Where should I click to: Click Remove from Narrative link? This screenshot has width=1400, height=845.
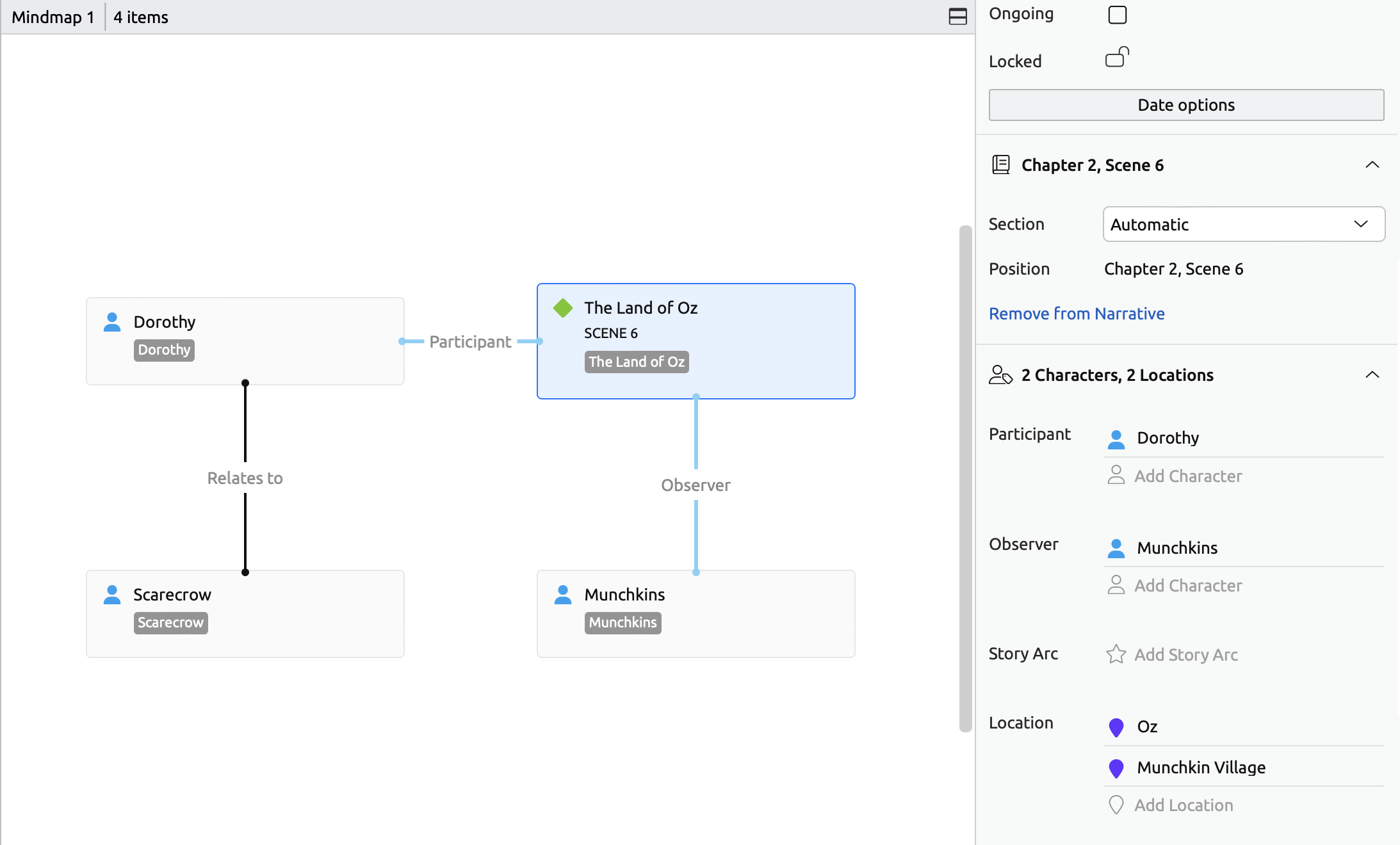pos(1077,314)
